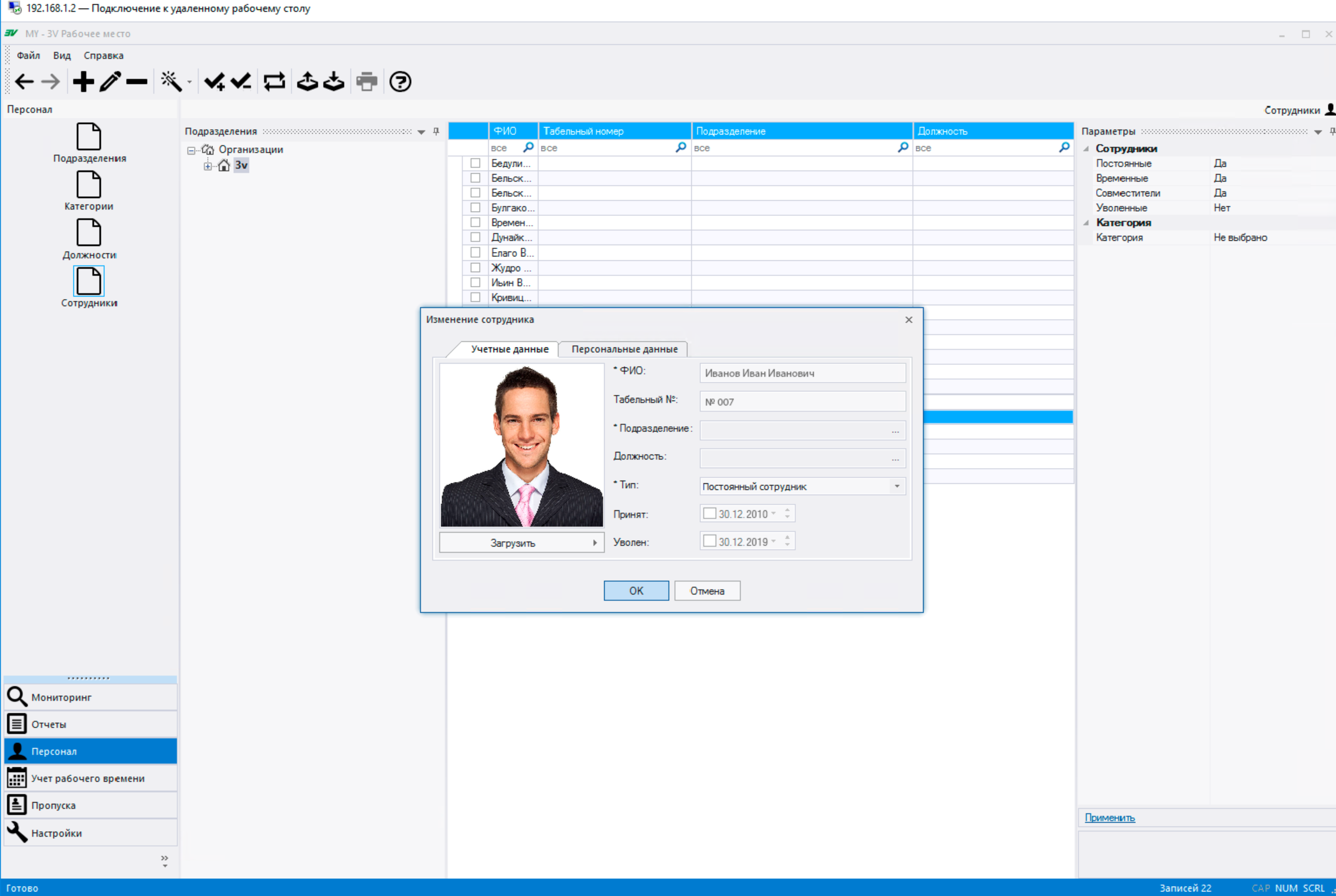Open the Сотрудники sidebar document icon
The width and height of the screenshot is (1336, 896).
[89, 281]
